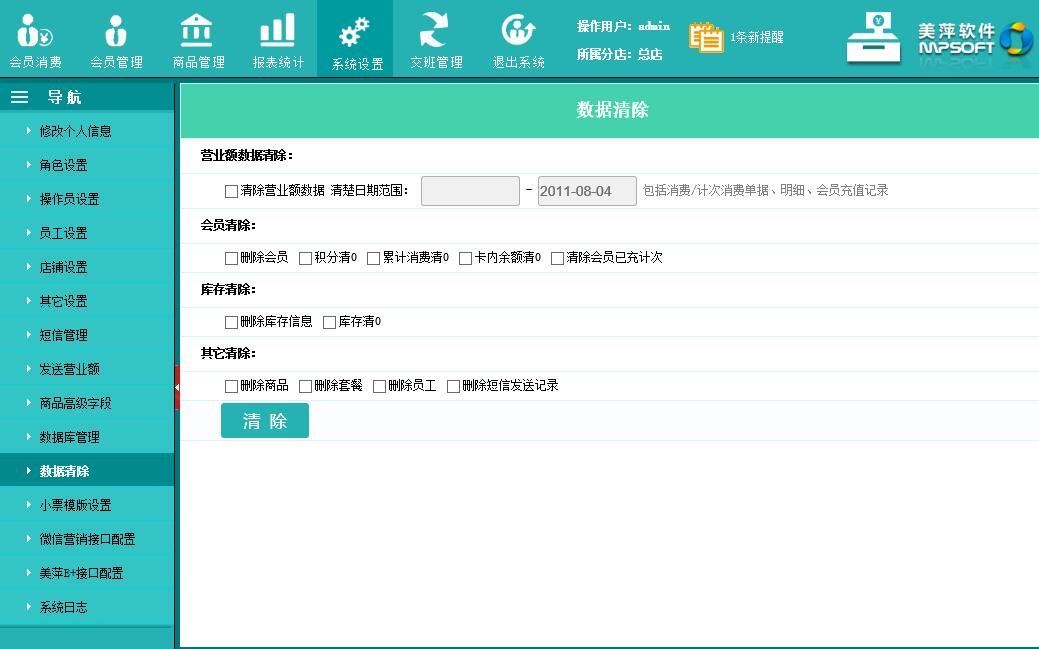Open the 1条新提醒 notepad reminder icon

706,37
